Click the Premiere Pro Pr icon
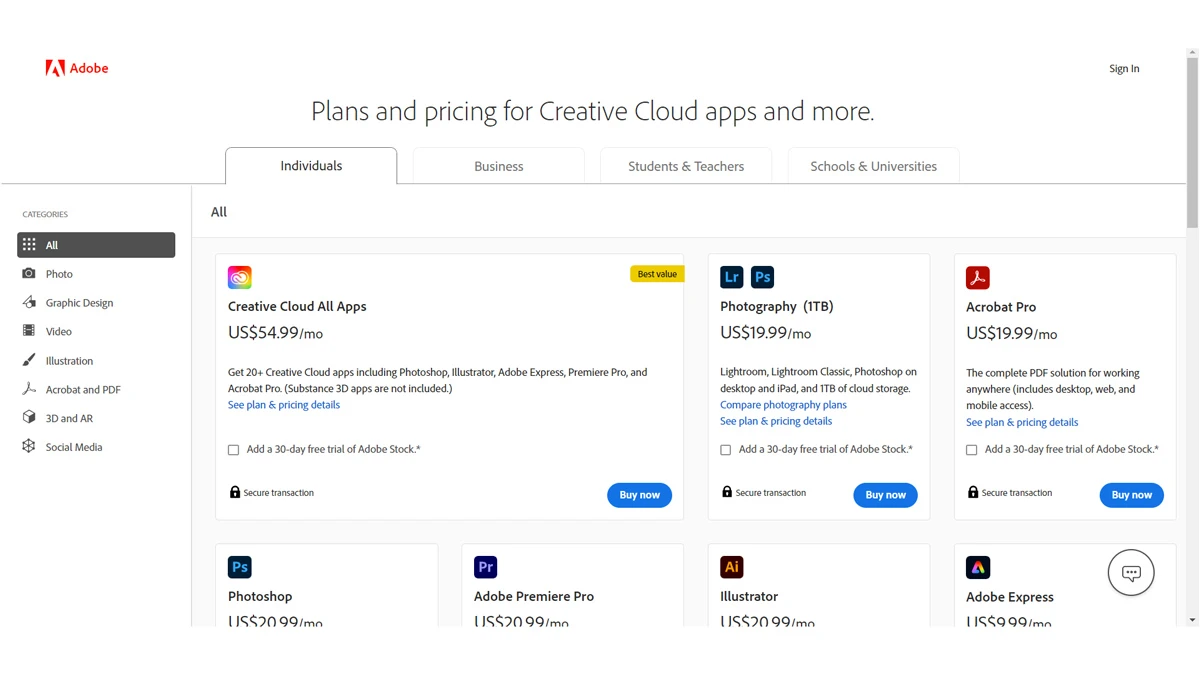 [x=486, y=567]
